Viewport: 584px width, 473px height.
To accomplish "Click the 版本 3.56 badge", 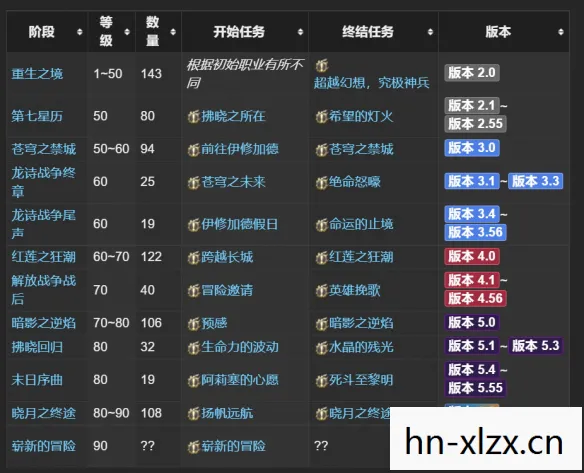I will click(x=475, y=232).
